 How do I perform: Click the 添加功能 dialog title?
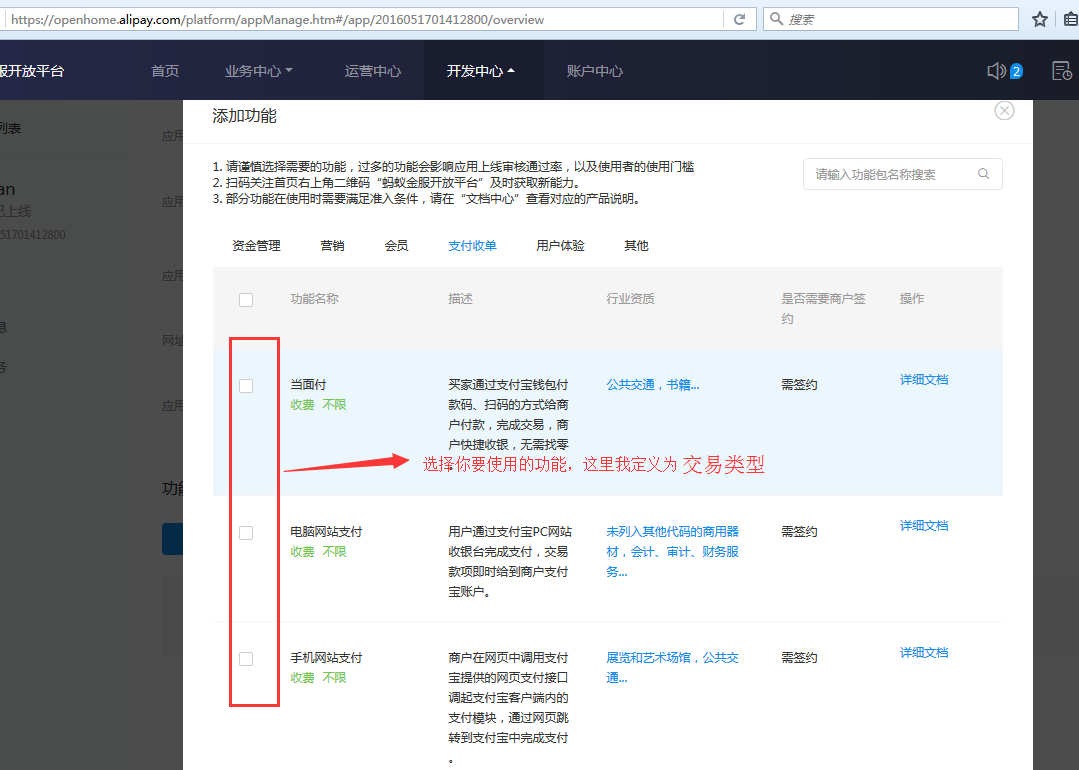(244, 116)
